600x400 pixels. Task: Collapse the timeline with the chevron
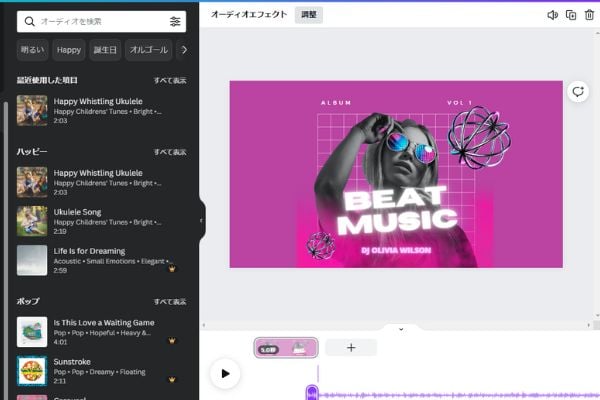(x=401, y=329)
